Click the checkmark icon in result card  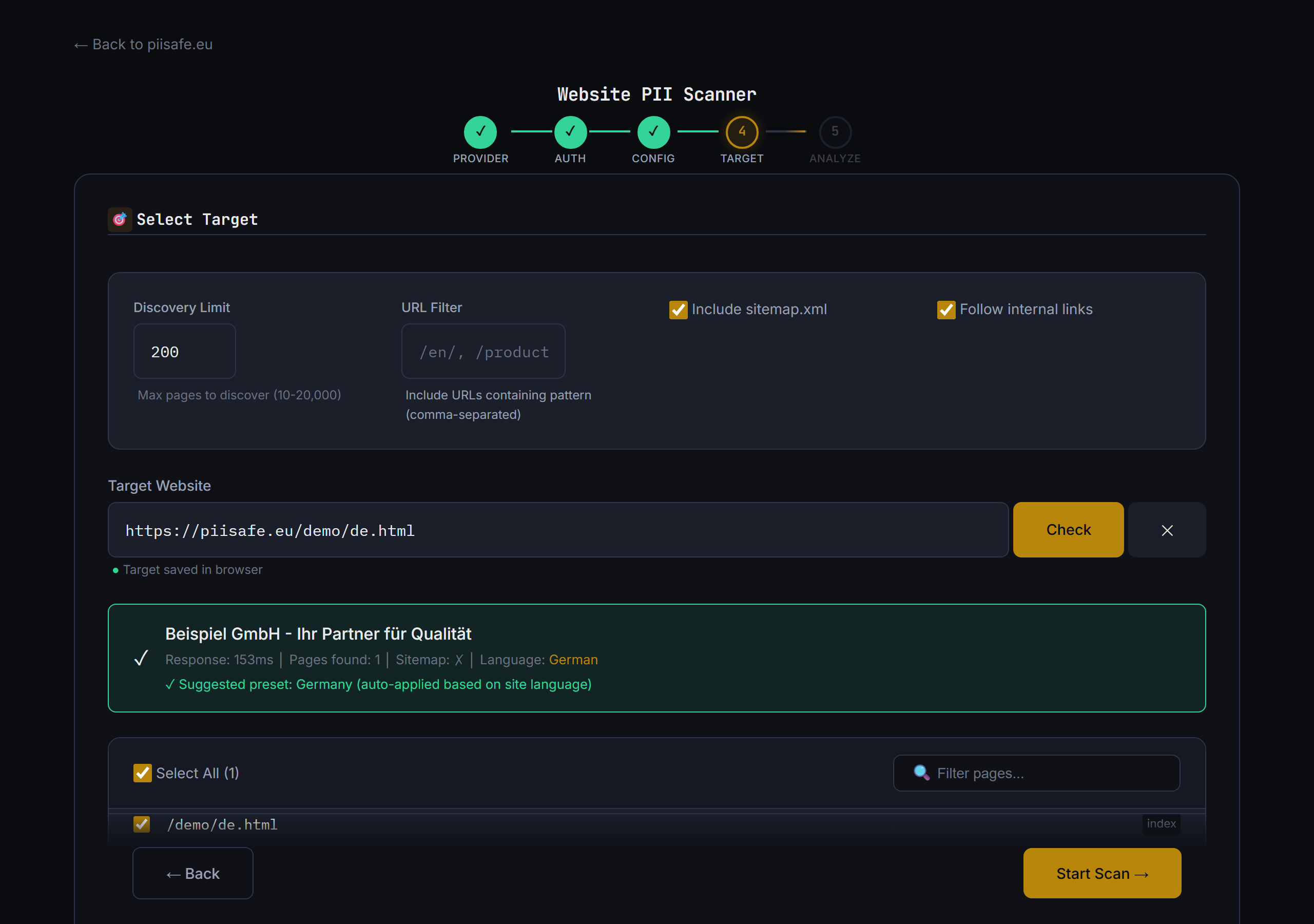coord(141,659)
